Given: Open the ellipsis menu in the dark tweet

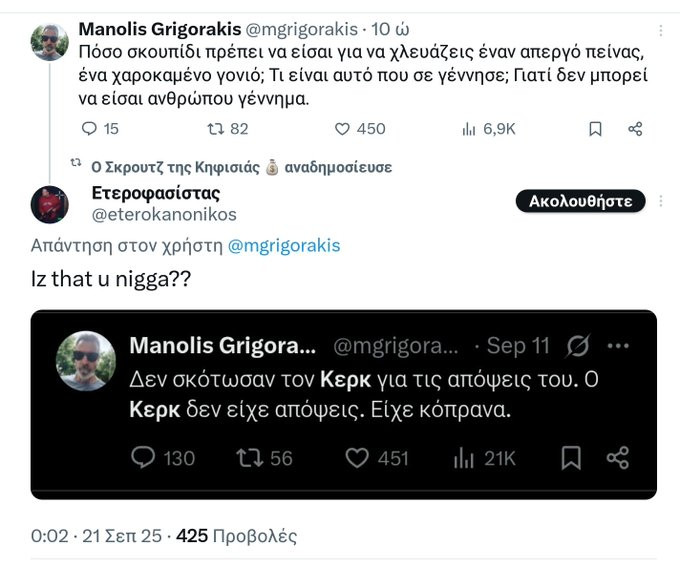Looking at the screenshot, I should click(x=619, y=346).
